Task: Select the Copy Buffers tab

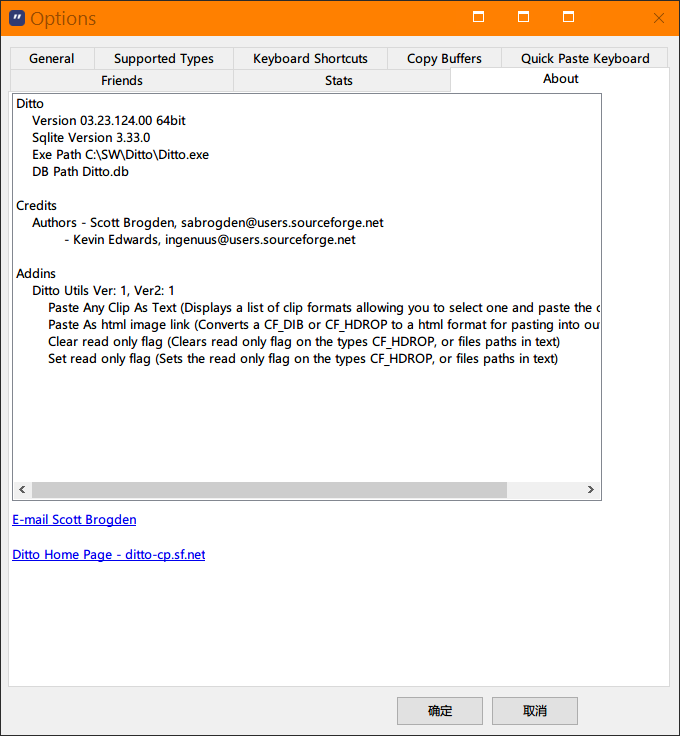Action: coord(444,58)
